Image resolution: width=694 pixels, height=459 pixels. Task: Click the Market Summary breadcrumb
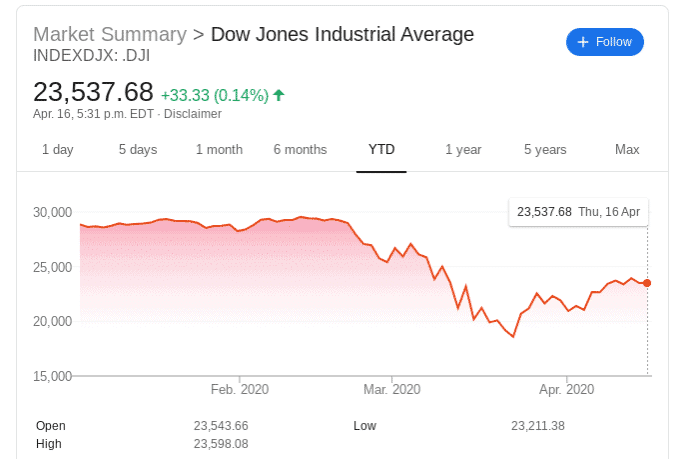coord(110,35)
